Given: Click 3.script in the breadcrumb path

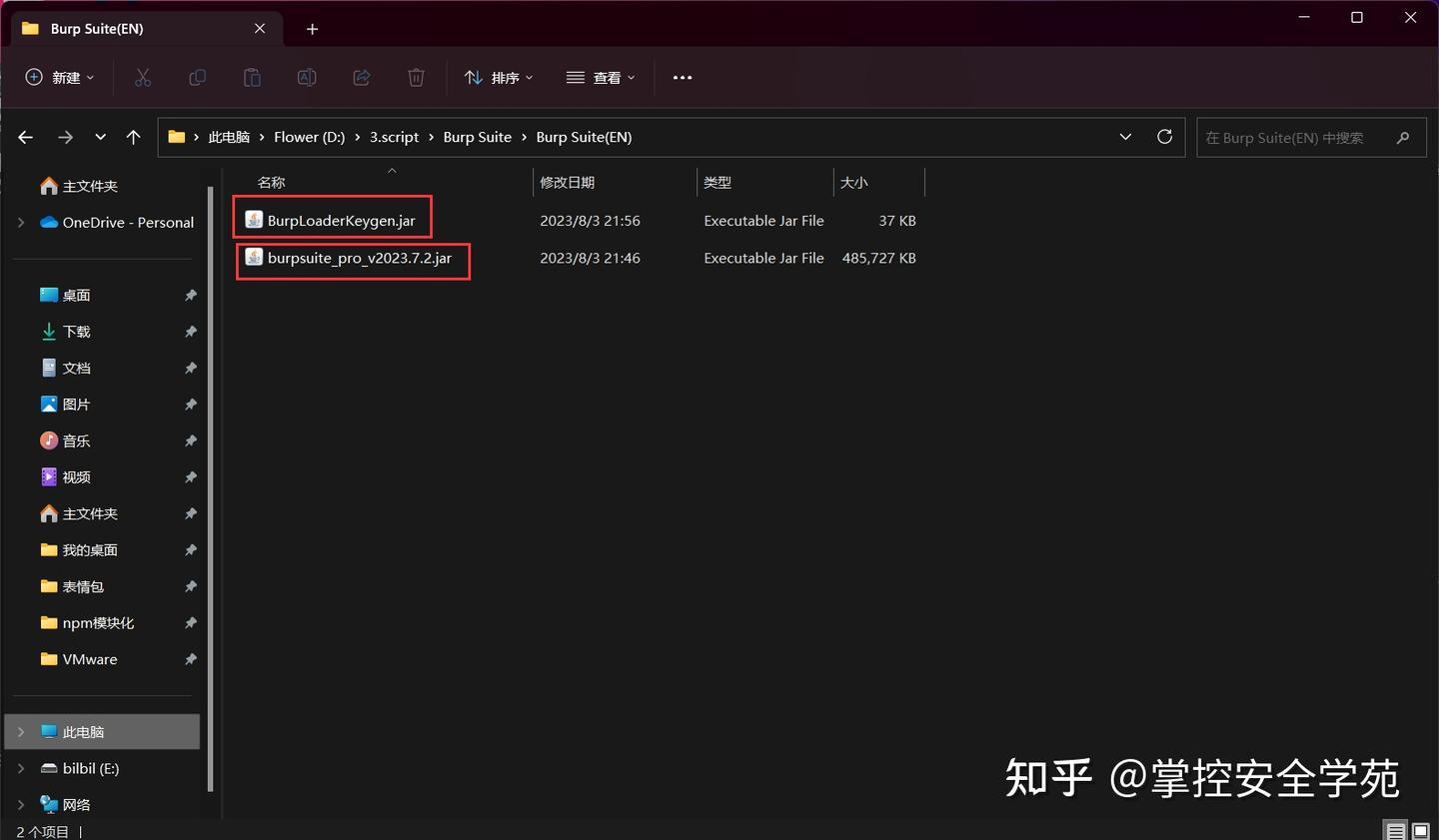Looking at the screenshot, I should (x=394, y=137).
